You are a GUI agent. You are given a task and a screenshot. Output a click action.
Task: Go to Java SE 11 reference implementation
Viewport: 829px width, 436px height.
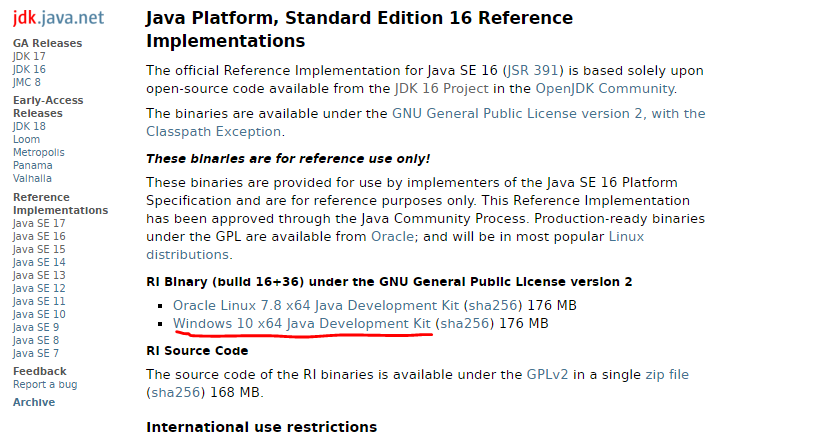tap(39, 301)
